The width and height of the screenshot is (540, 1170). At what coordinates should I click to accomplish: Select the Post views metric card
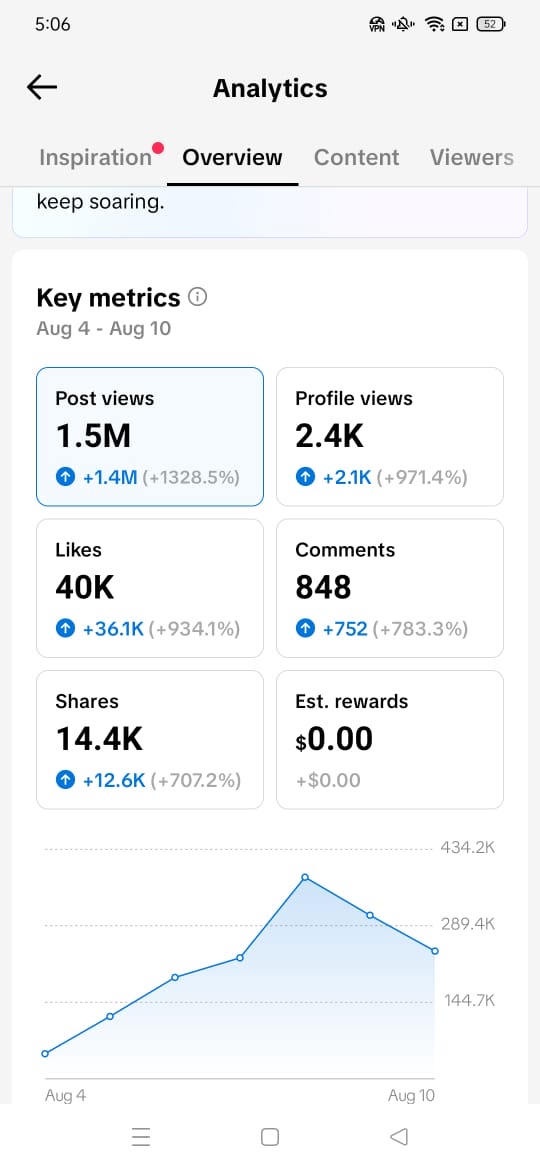pyautogui.click(x=150, y=437)
